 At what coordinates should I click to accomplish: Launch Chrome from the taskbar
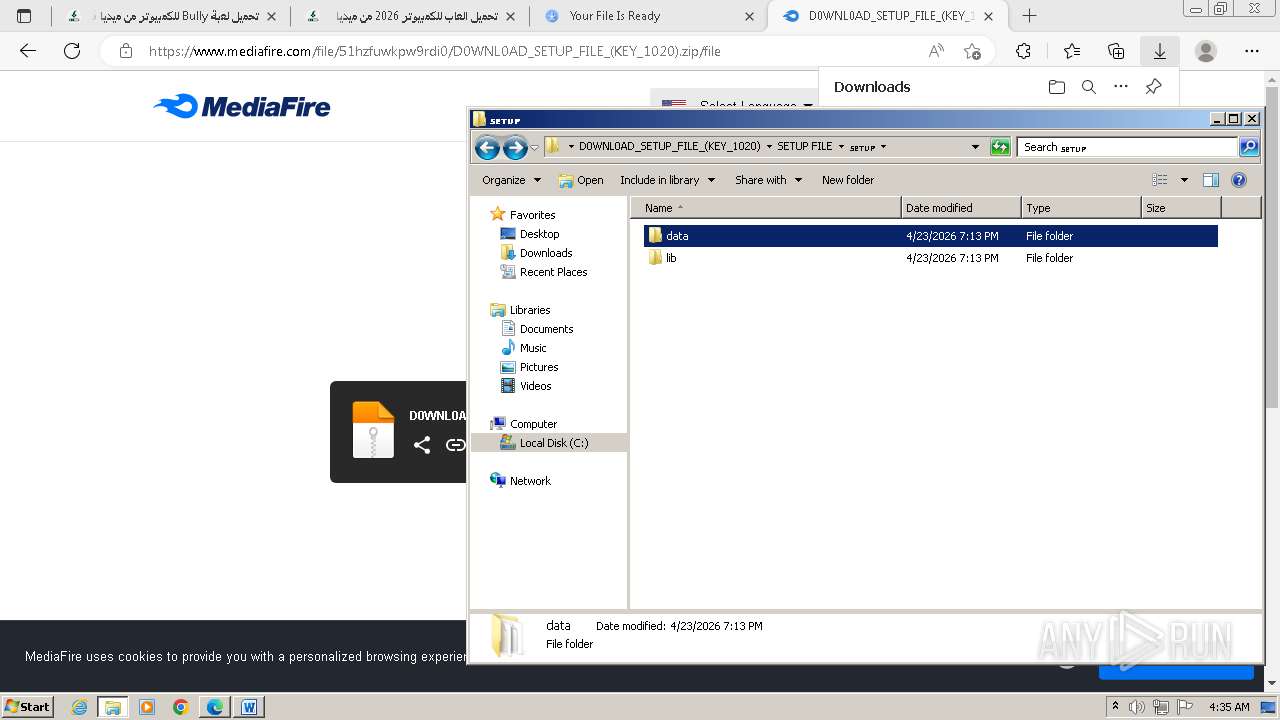point(181,707)
